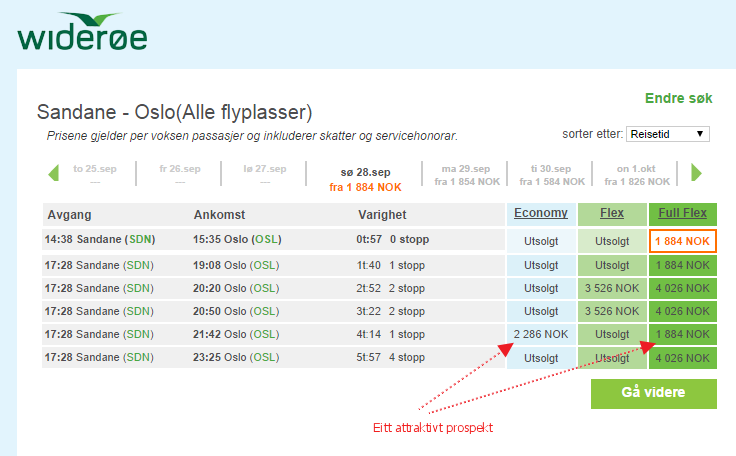This screenshot has height=456, width=736.
Task: Select Flex 3 526 NOK for 20:50 arrival
Action: [612, 311]
